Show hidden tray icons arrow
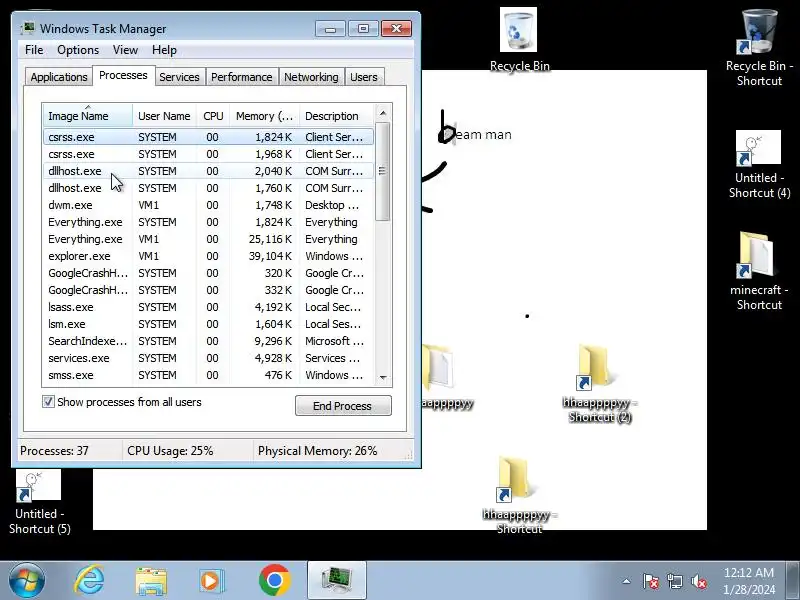The image size is (800, 600). click(627, 581)
